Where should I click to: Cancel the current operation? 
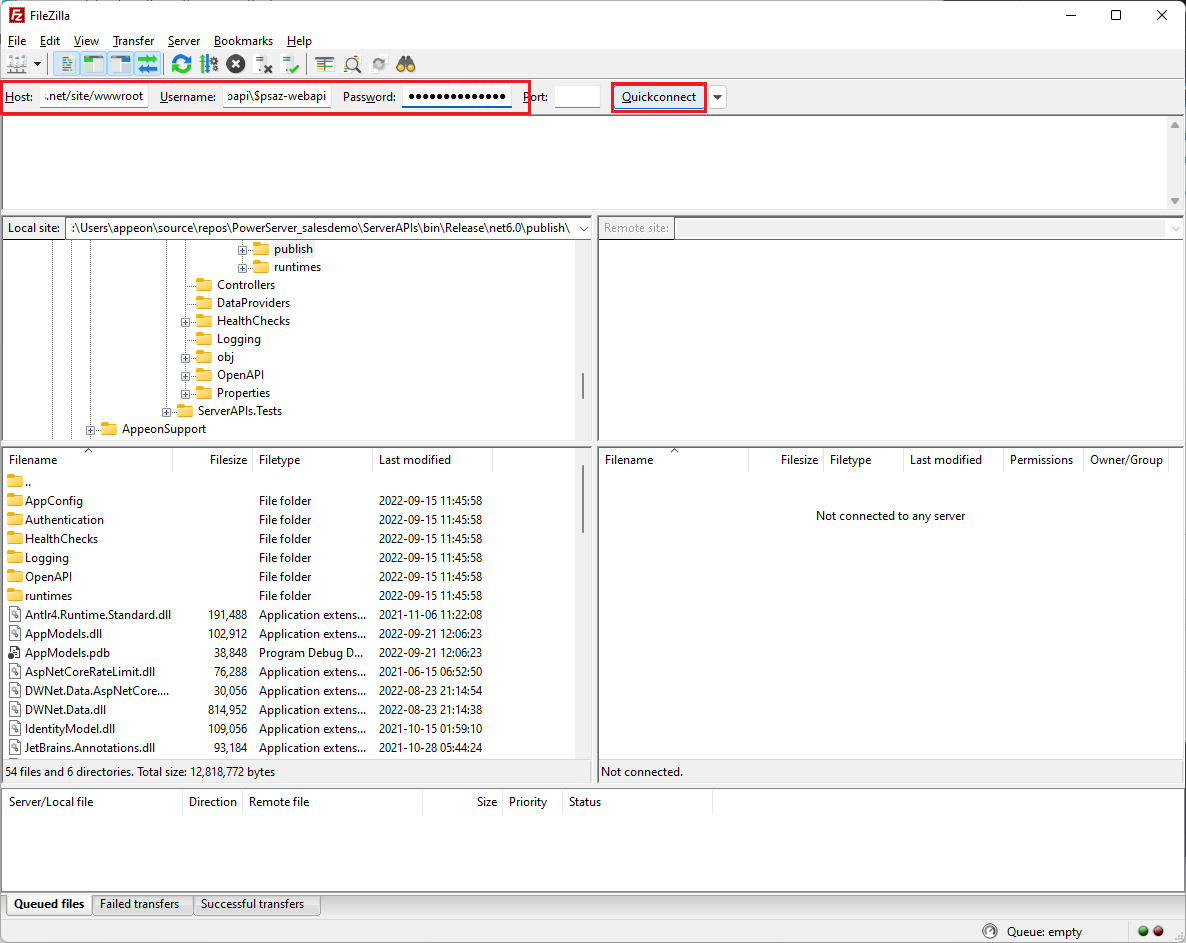tap(236, 63)
